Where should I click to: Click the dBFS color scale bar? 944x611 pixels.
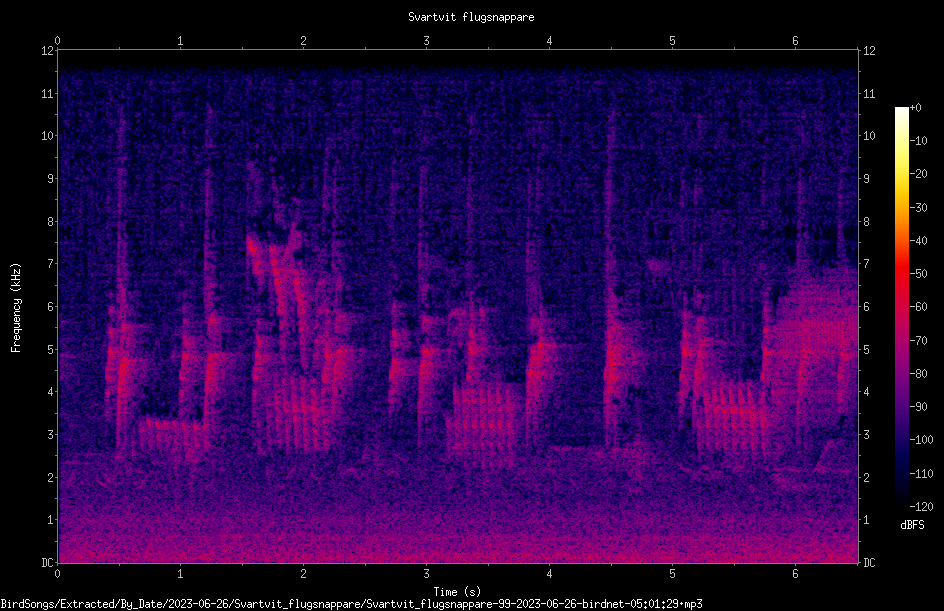click(901, 306)
